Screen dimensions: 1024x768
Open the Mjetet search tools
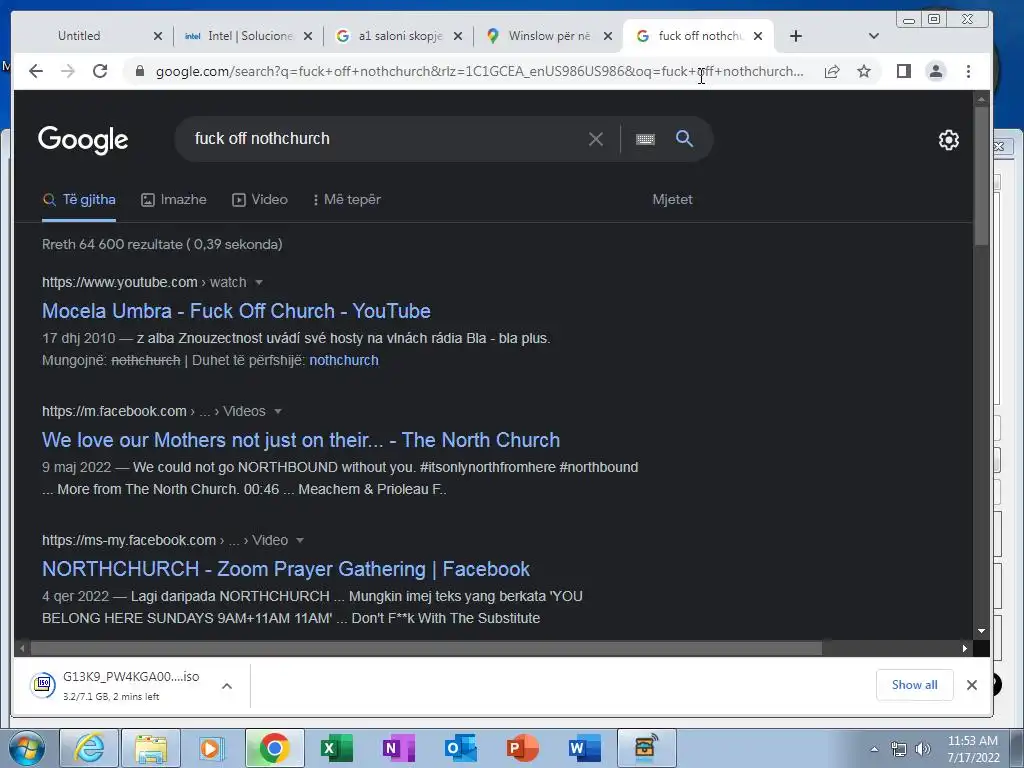coord(672,200)
